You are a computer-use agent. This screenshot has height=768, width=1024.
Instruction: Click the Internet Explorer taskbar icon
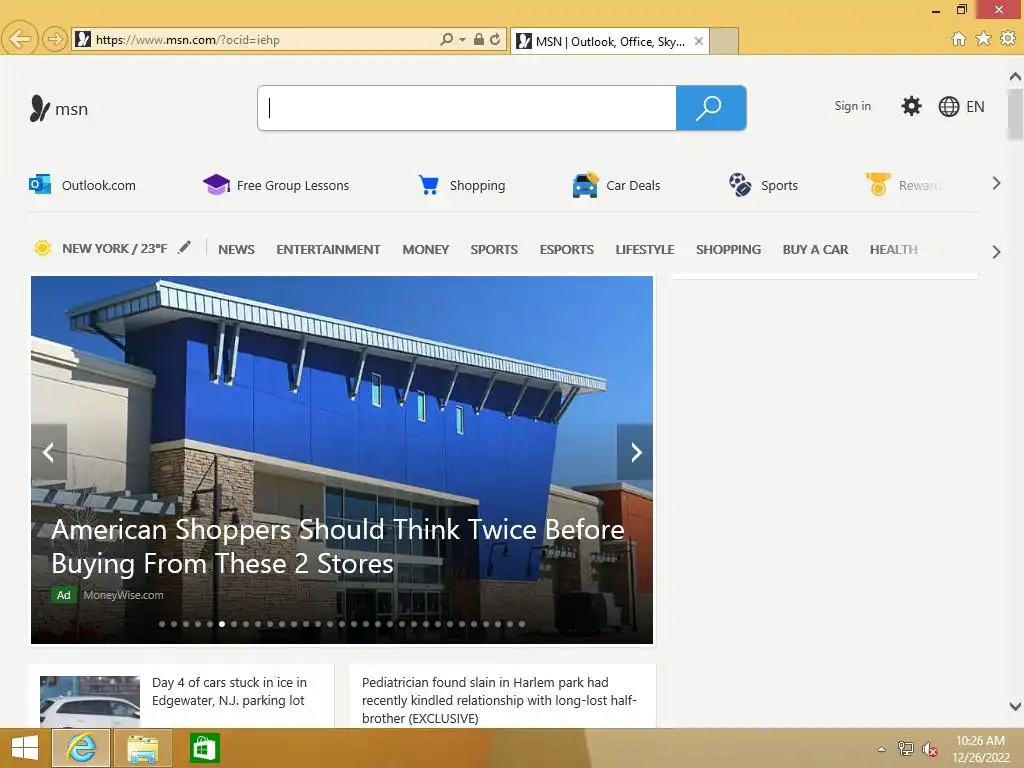click(81, 748)
